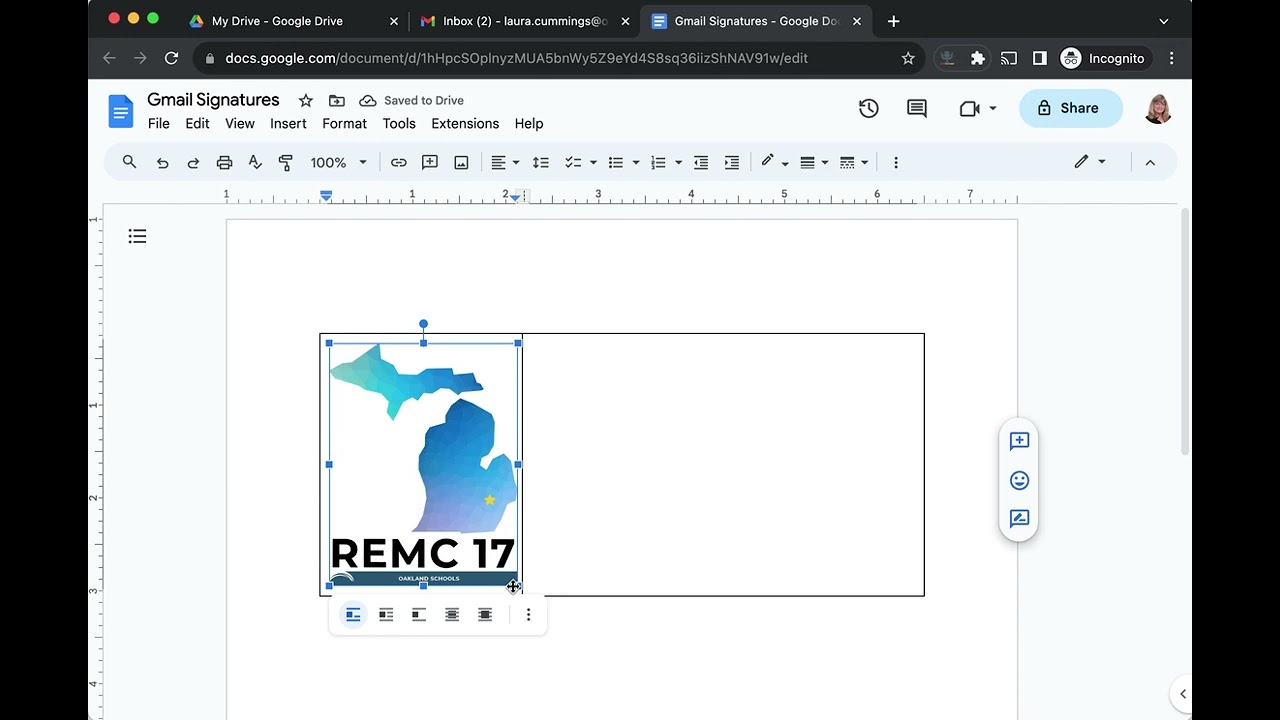Screen dimensions: 1280x720
Task: Open image options three-dot menu
Action: (x=528, y=615)
